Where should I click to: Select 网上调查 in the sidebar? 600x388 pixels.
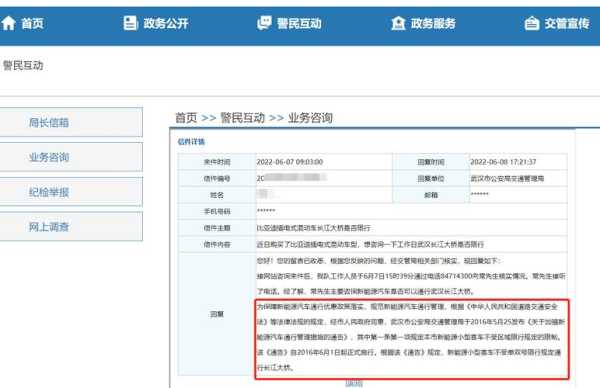pos(71,227)
